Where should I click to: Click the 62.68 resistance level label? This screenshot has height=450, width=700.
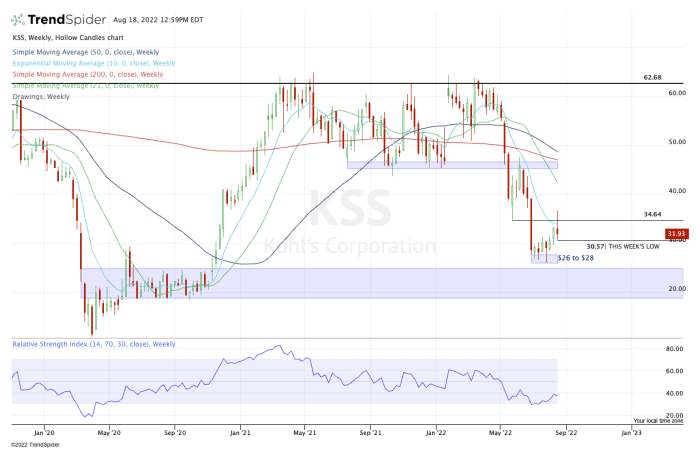coord(652,77)
